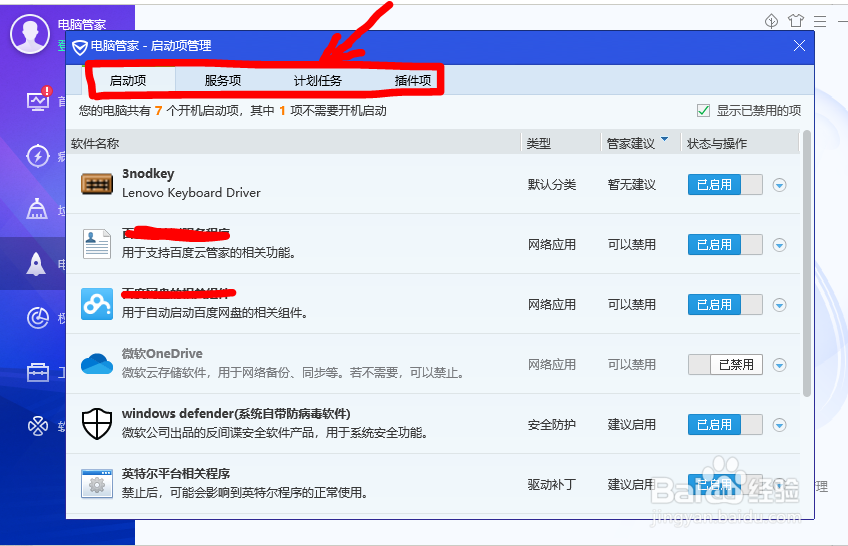
Task: Expand options arrow for windows defender row
Action: (x=779, y=425)
